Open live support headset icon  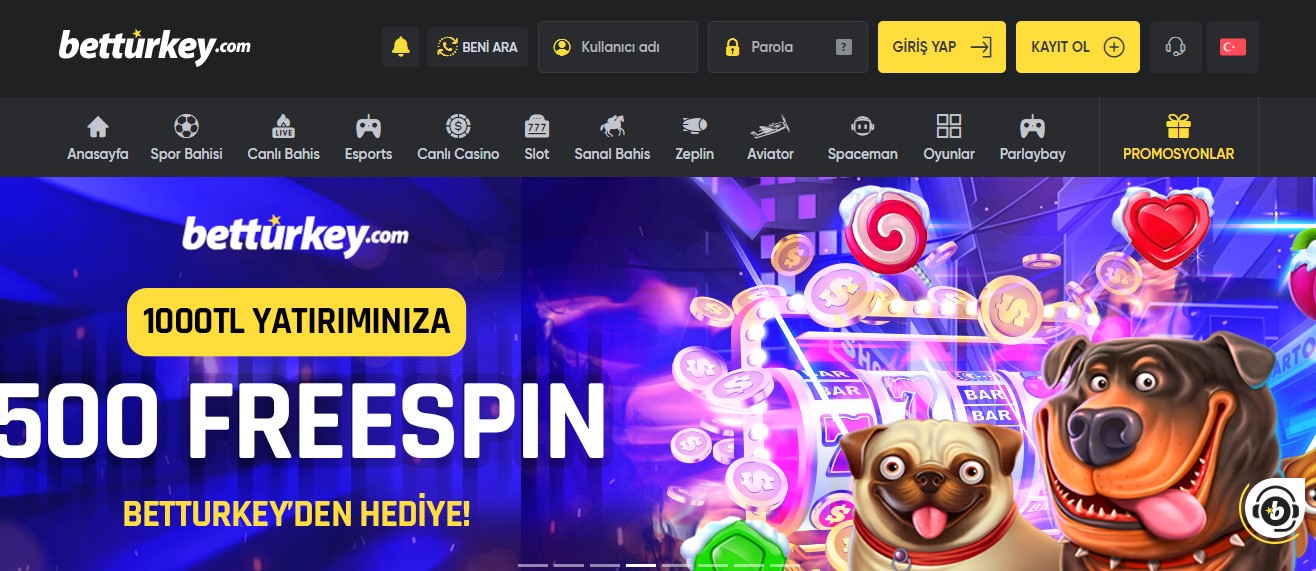1176,47
